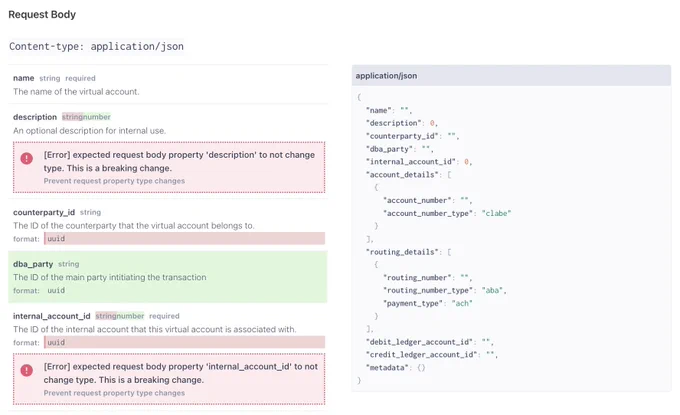Click the error icon in the description error box
This screenshot has height=415, width=680.
coord(26,158)
